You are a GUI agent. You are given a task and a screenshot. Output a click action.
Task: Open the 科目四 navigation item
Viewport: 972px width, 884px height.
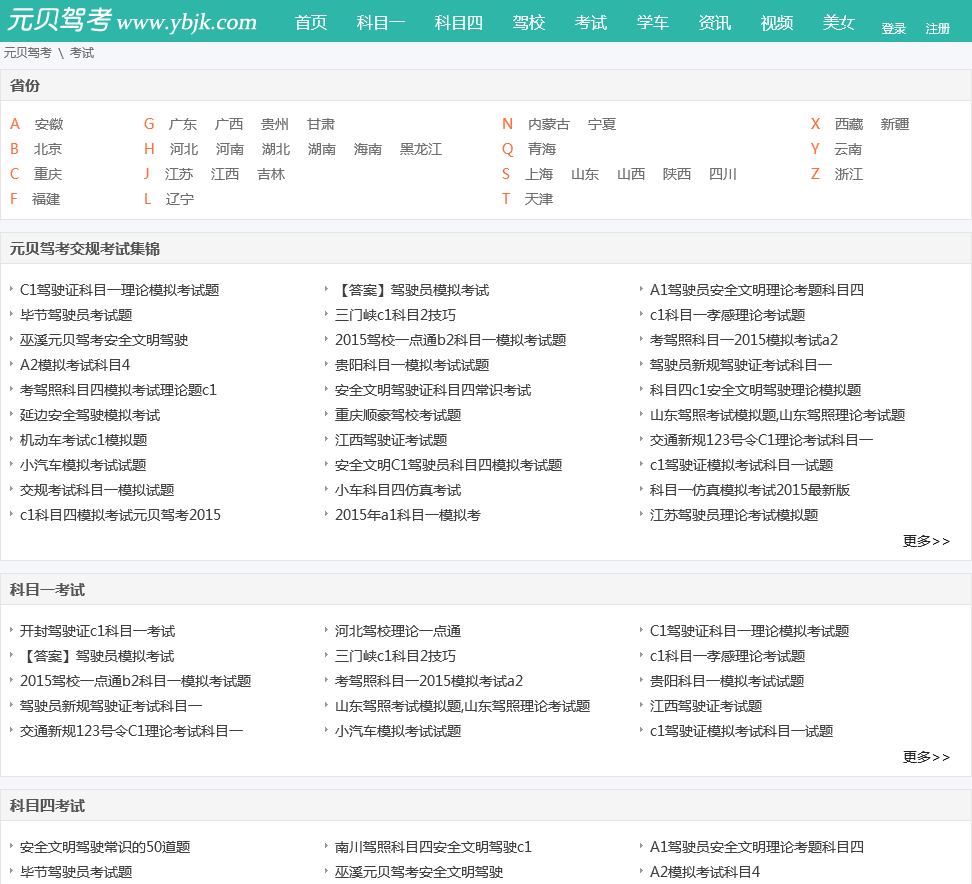pos(459,23)
